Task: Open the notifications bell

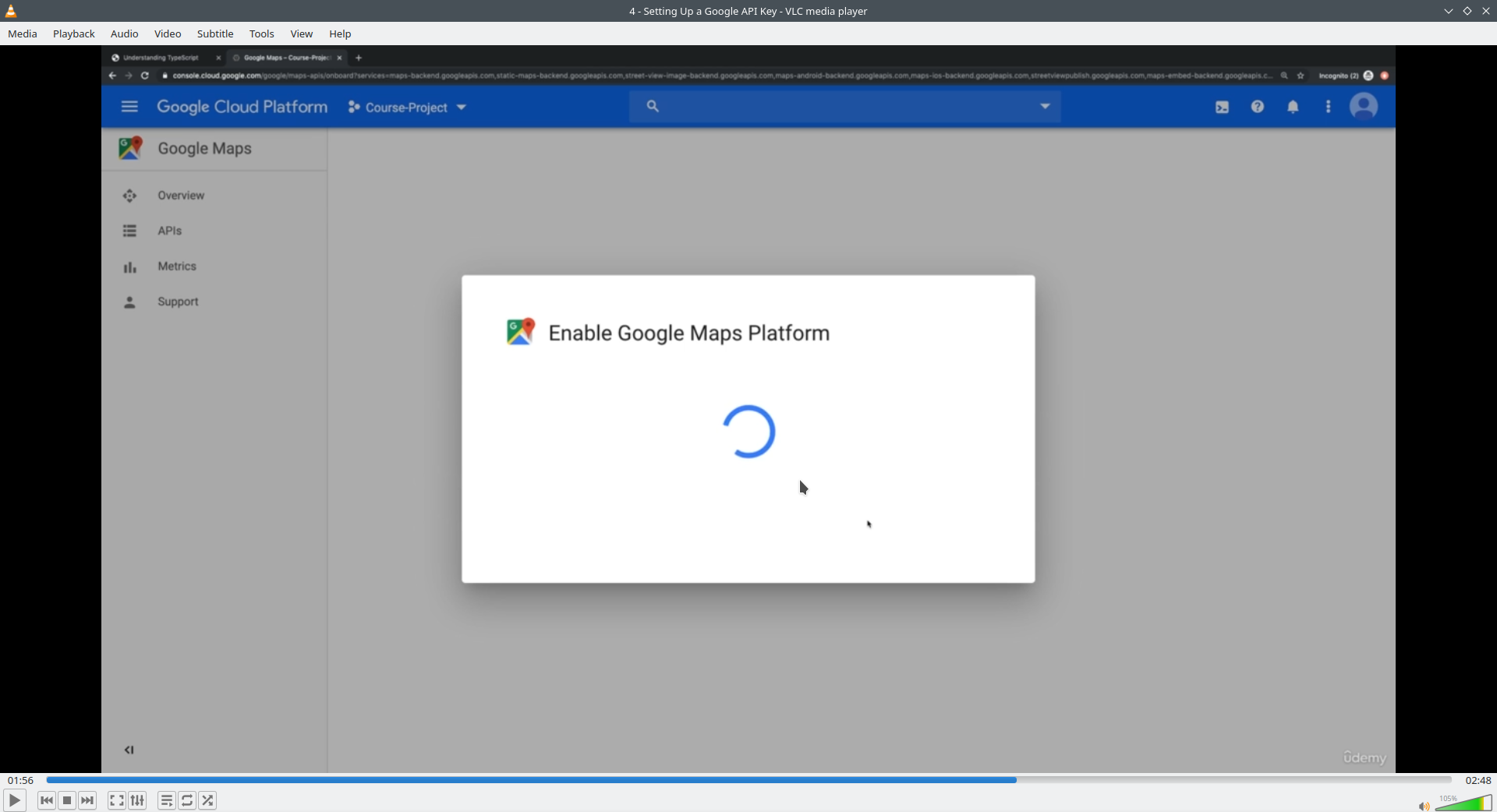Action: pos(1293,107)
